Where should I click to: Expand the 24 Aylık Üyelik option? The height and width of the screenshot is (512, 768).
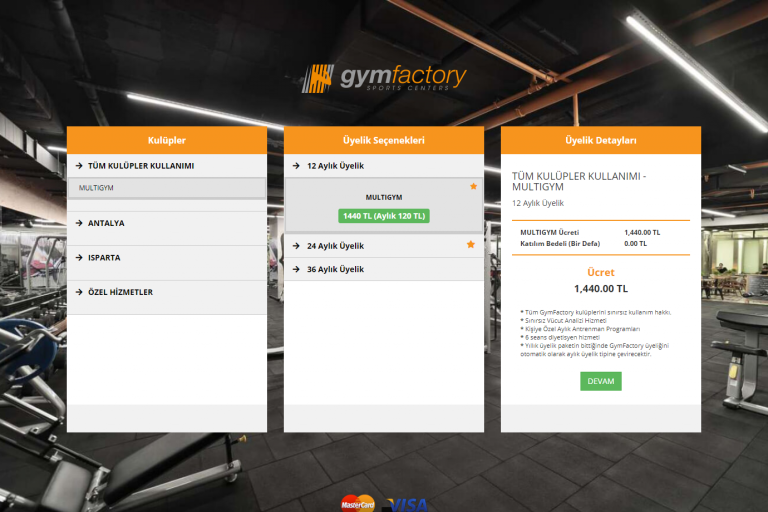pyautogui.click(x=335, y=246)
